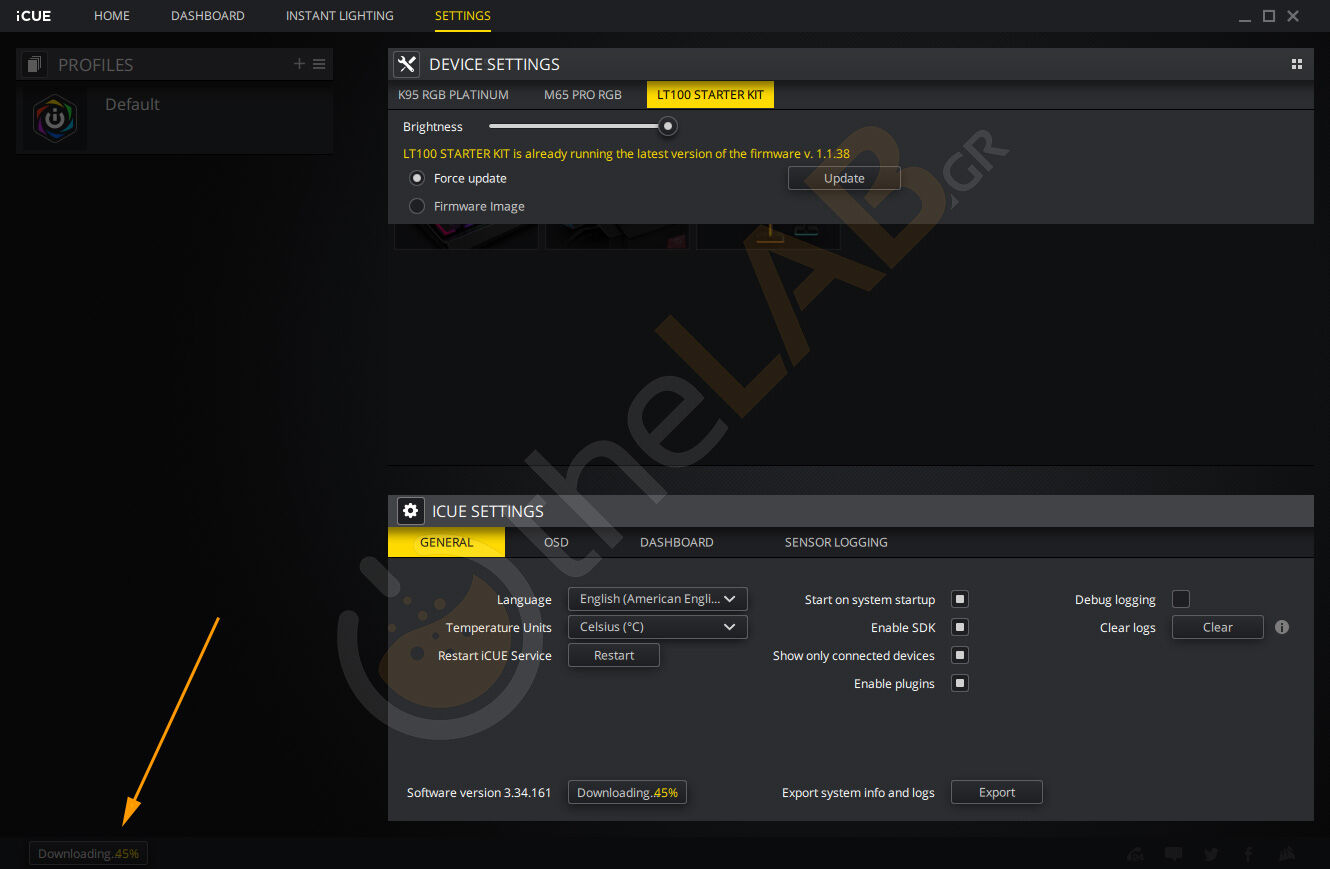Open the profiles list menu icon

[x=319, y=64]
